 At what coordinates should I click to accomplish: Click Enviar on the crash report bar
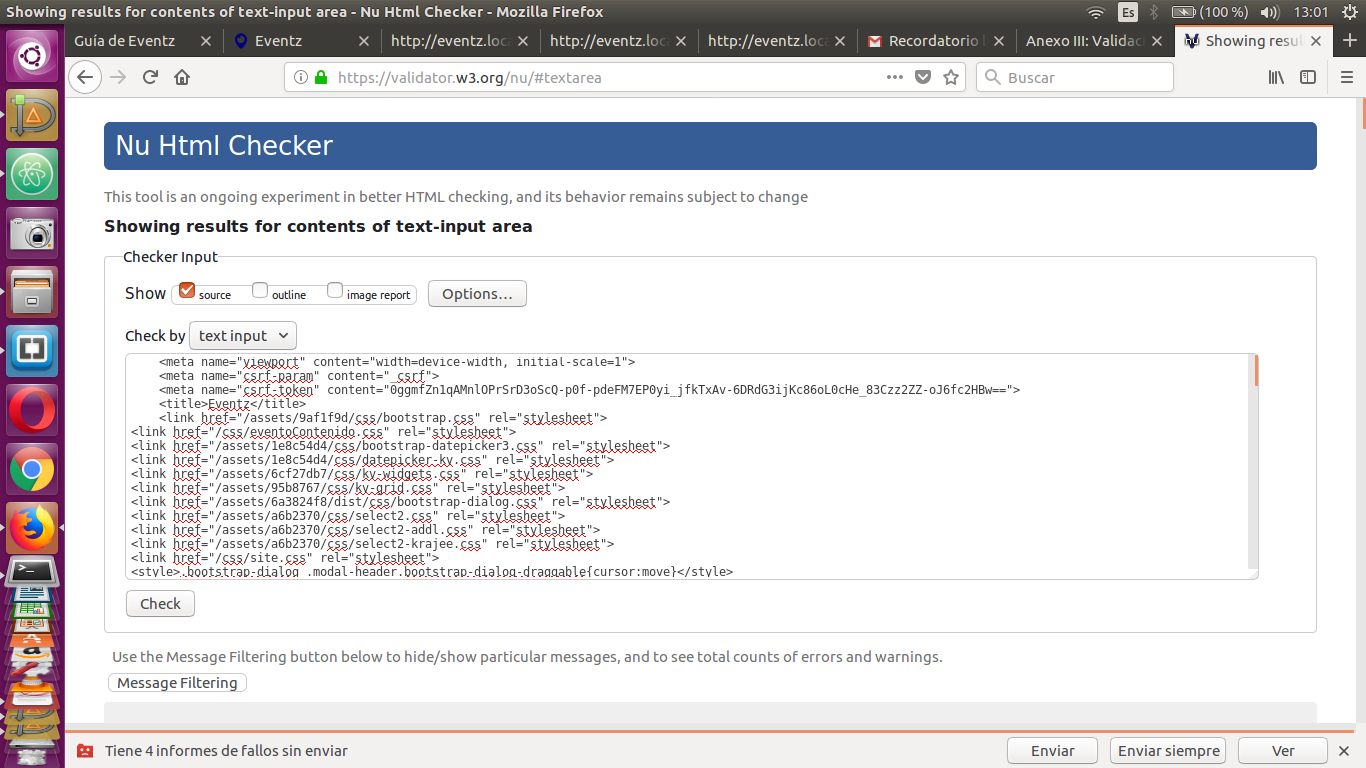tap(1053, 751)
